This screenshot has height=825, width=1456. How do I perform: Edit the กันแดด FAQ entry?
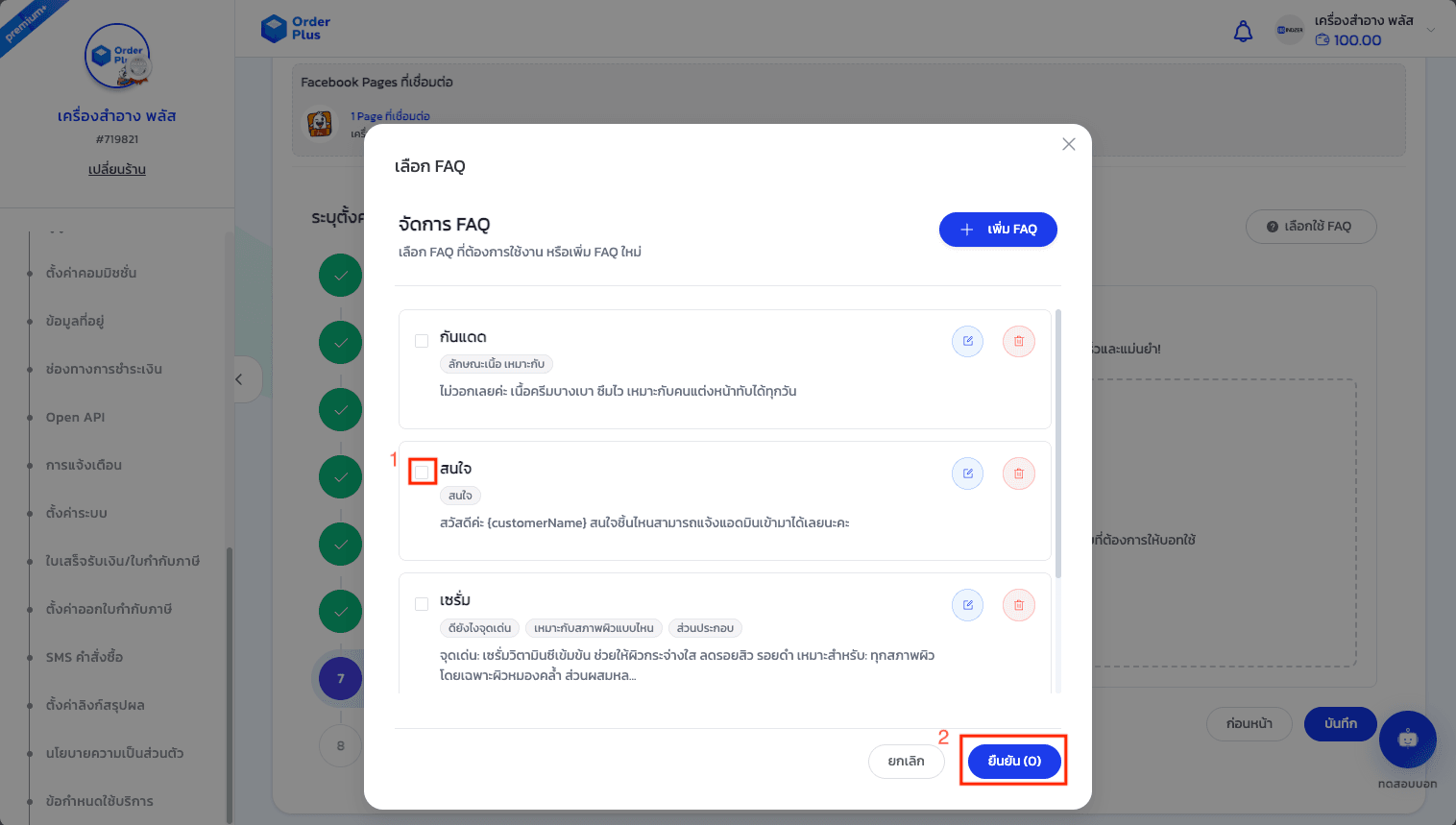pyautogui.click(x=967, y=341)
